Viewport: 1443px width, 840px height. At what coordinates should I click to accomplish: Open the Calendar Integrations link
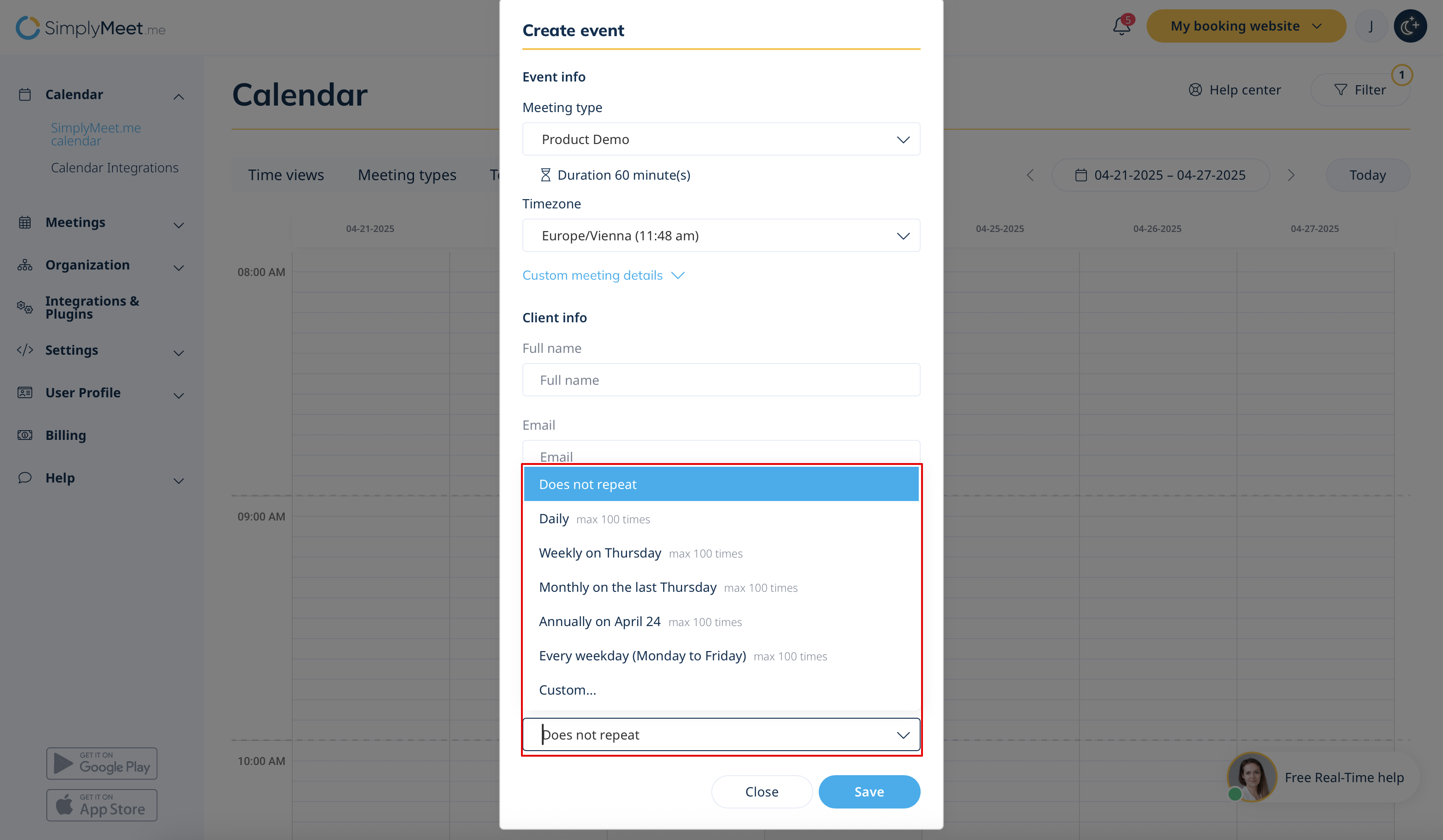(x=114, y=168)
